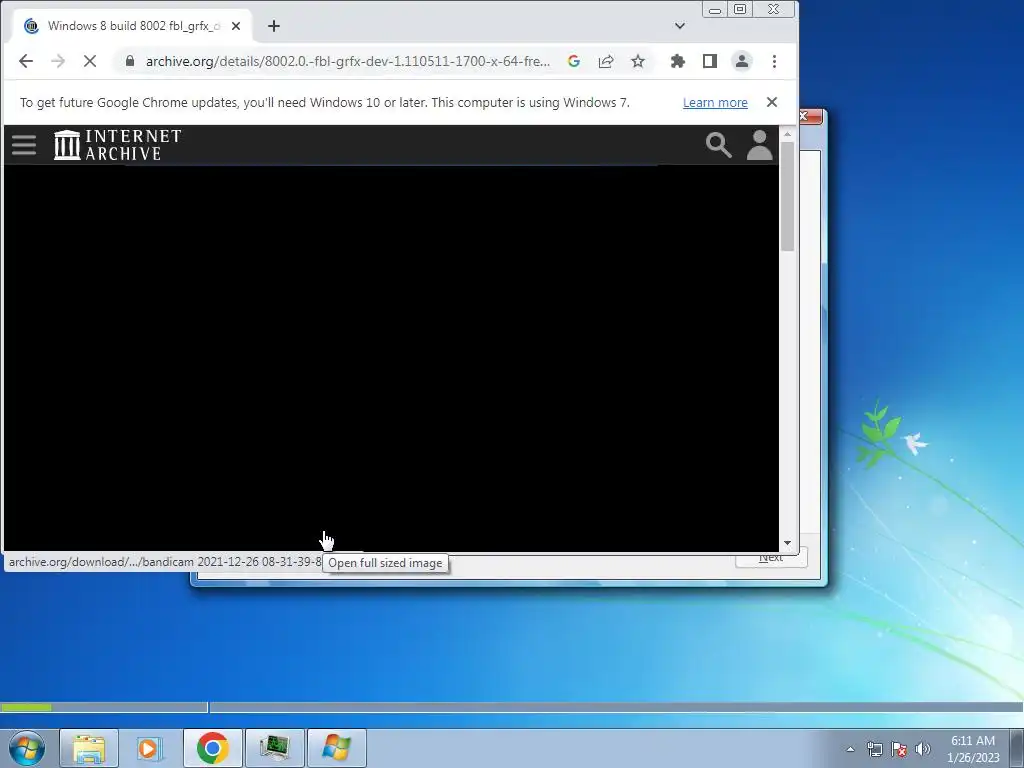This screenshot has height=768, width=1024.
Task: Click Next in the background dialog
Action: (771, 558)
